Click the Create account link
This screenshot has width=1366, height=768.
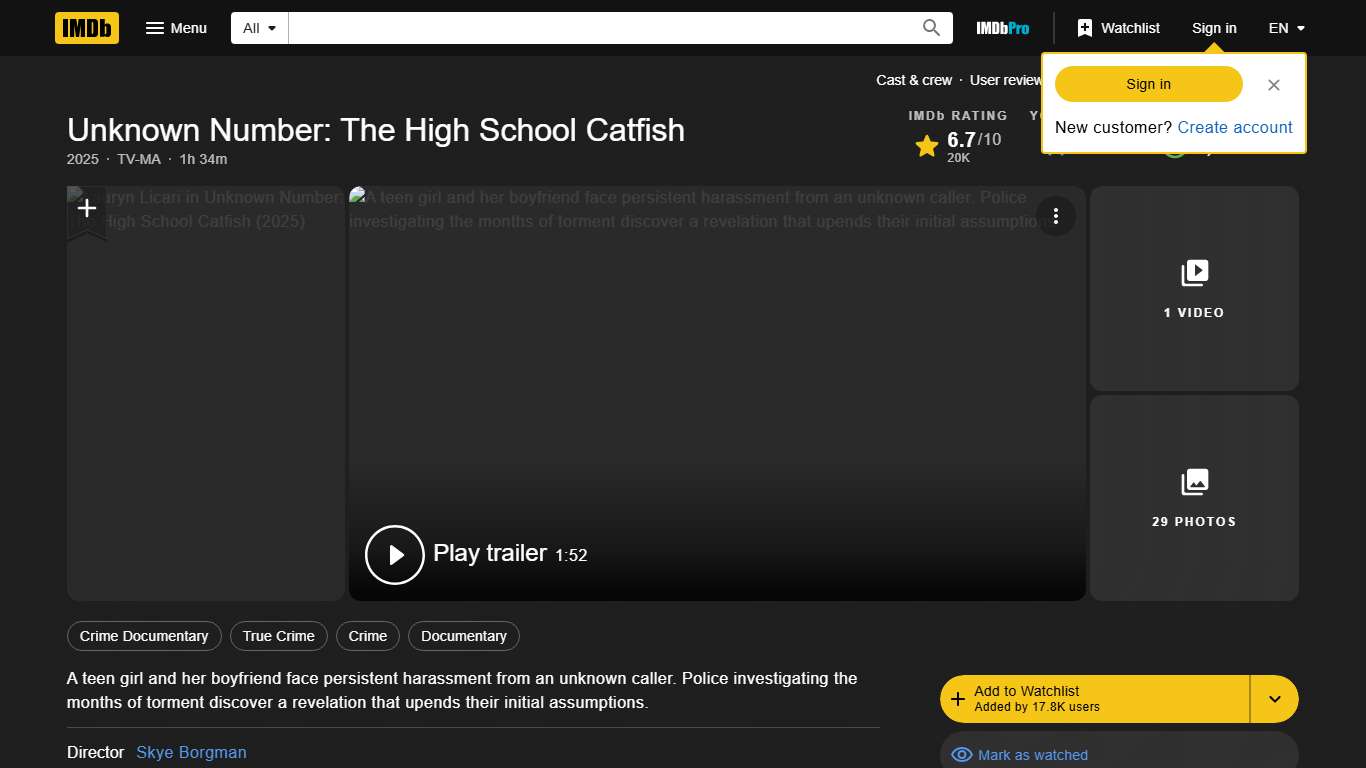click(x=1235, y=127)
